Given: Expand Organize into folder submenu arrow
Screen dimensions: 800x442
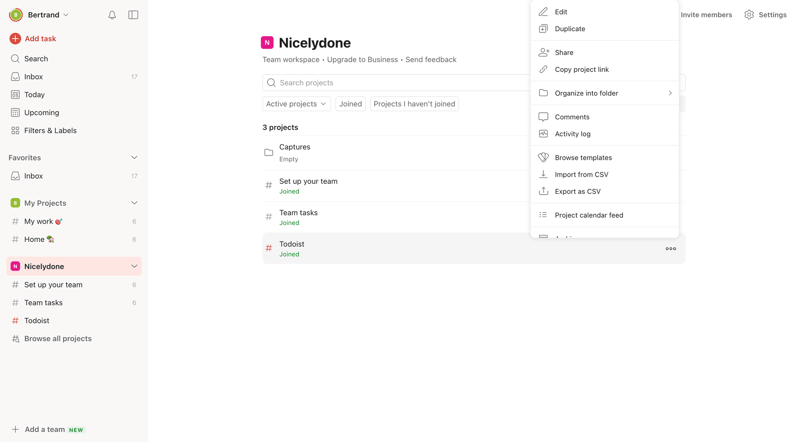Looking at the screenshot, I should pos(670,93).
